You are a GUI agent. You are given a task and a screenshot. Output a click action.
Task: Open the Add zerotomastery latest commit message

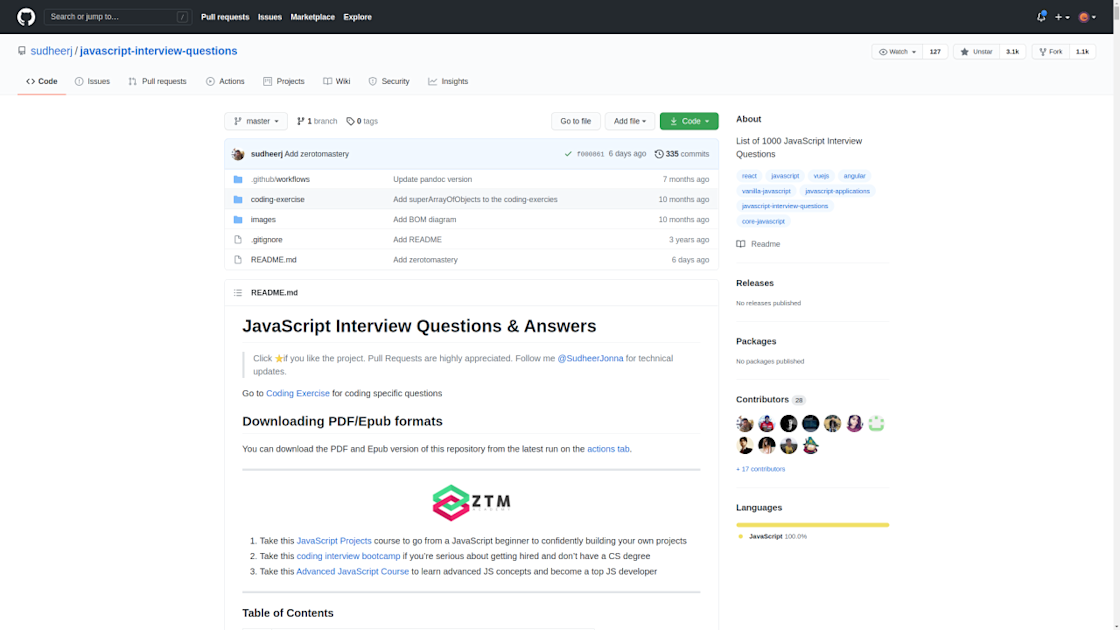[316, 154]
